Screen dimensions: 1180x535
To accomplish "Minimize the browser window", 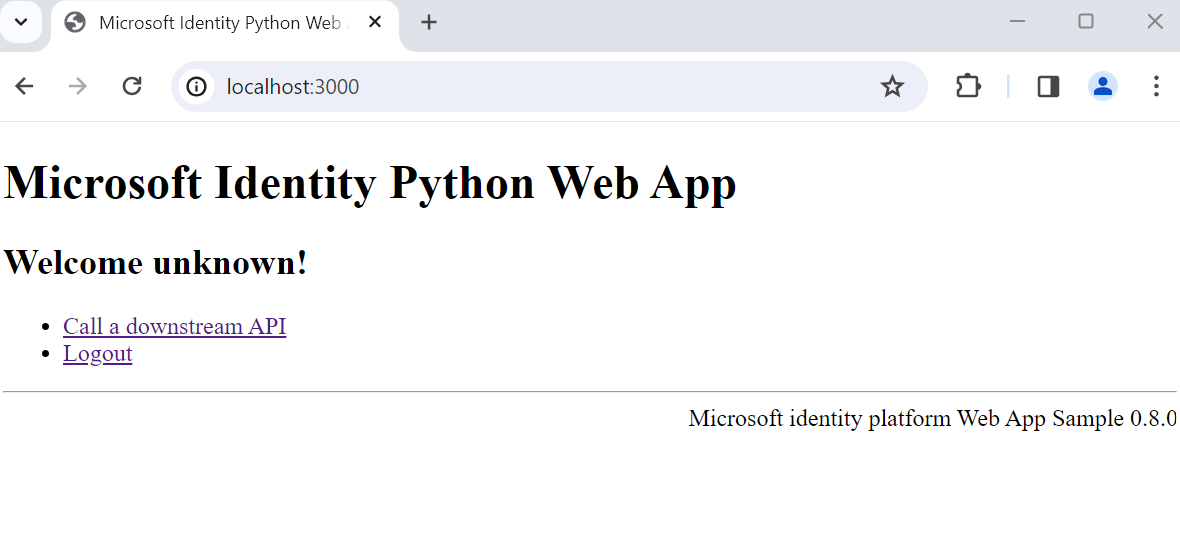I will [1018, 22].
